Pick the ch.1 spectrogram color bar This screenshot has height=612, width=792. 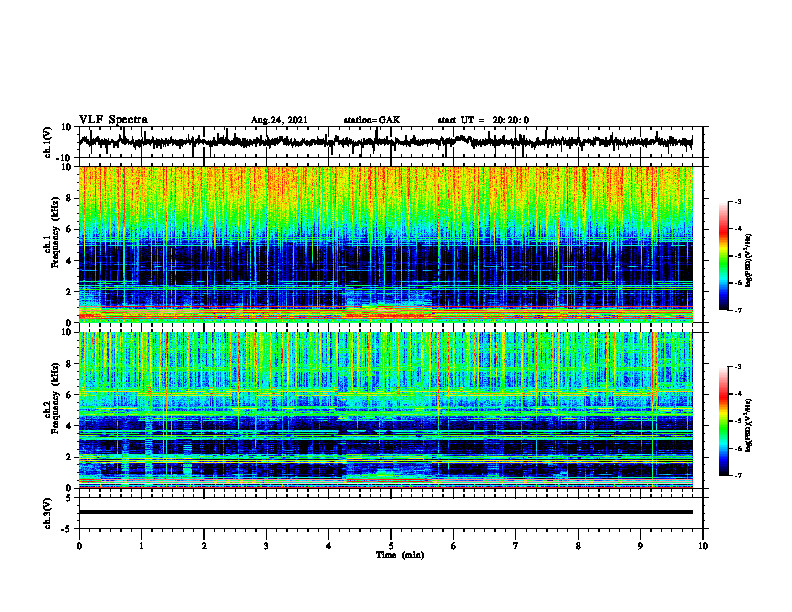pyautogui.click(x=723, y=256)
